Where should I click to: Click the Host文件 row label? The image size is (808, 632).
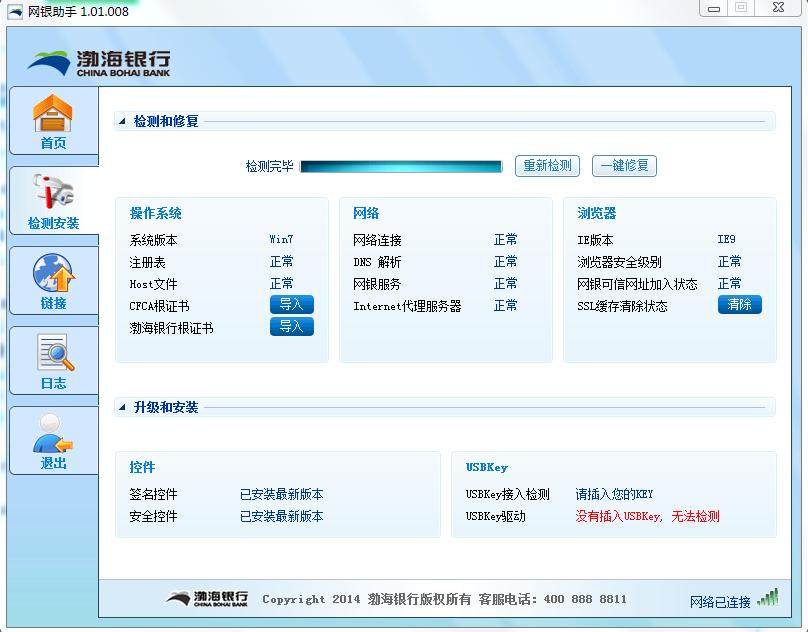pos(153,284)
